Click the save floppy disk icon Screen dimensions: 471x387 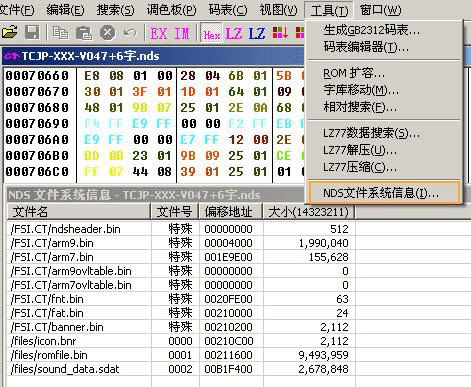[32, 33]
